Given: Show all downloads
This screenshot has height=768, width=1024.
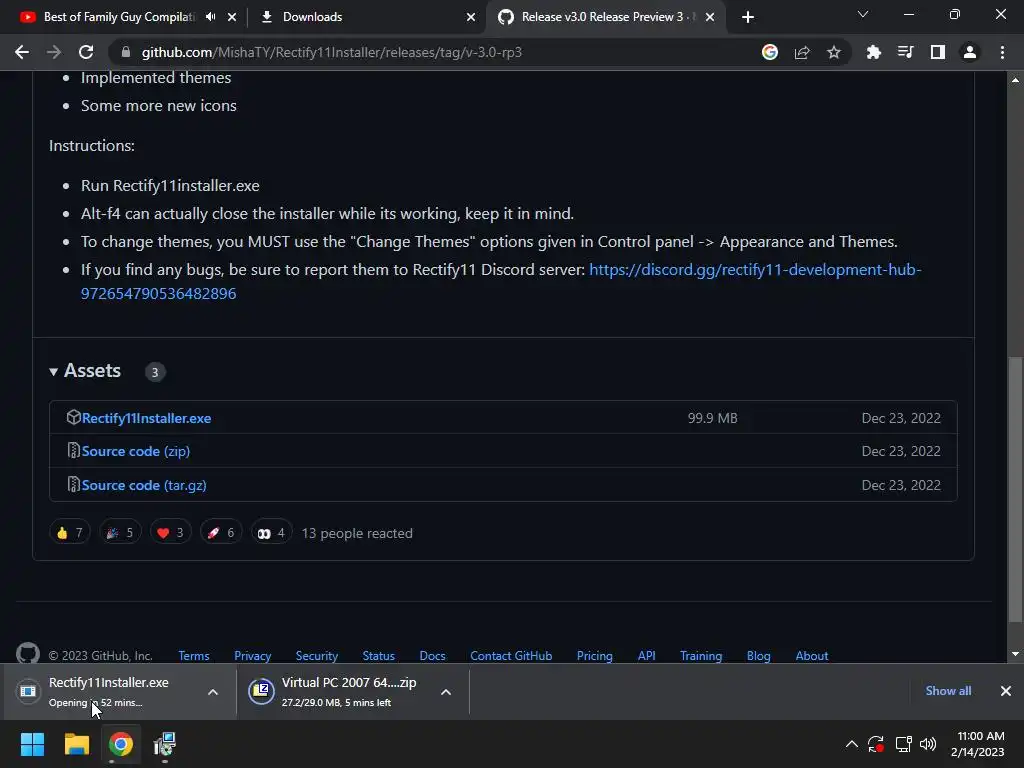Looking at the screenshot, I should [x=948, y=691].
